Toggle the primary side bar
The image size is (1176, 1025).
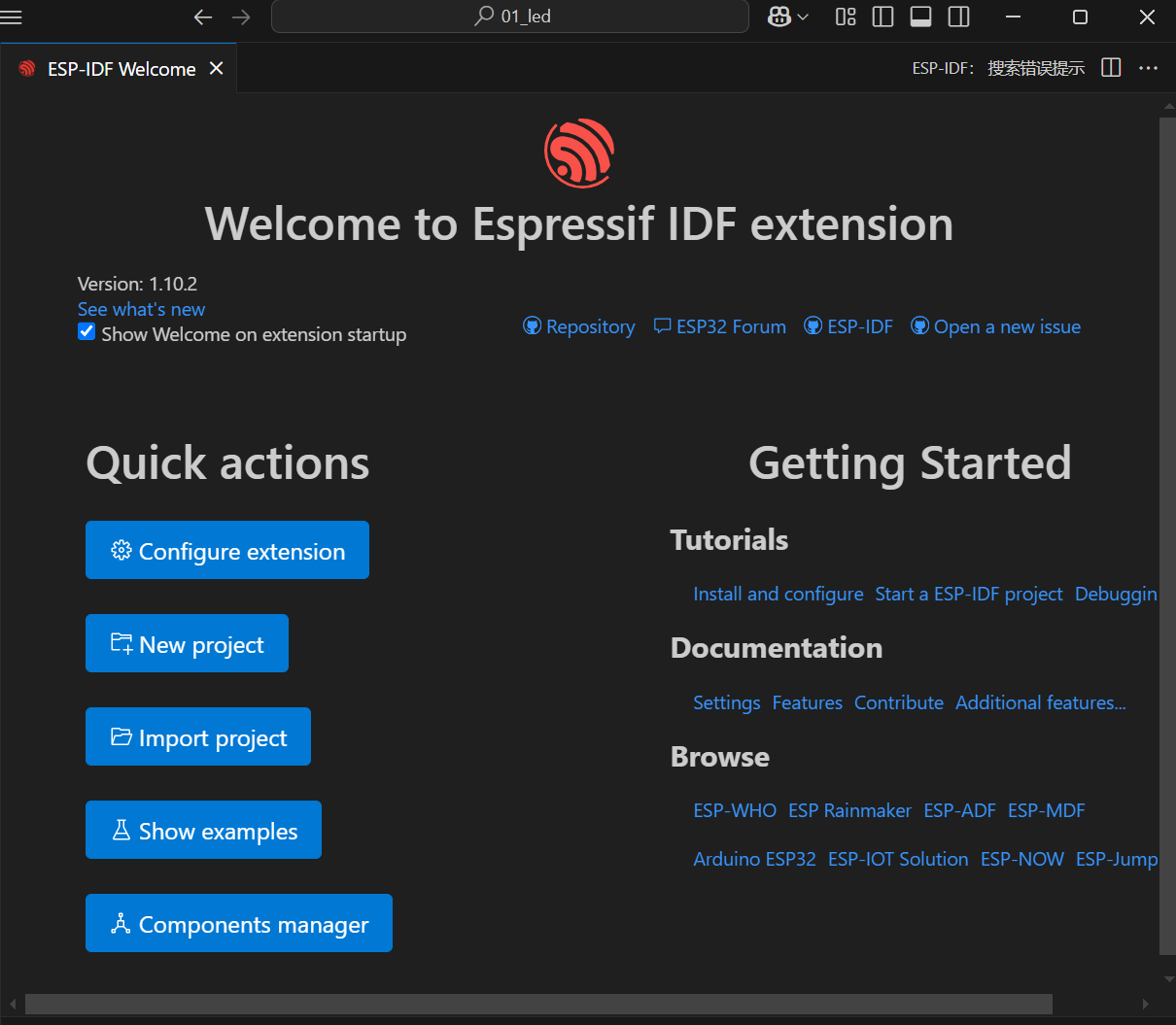[x=883, y=17]
